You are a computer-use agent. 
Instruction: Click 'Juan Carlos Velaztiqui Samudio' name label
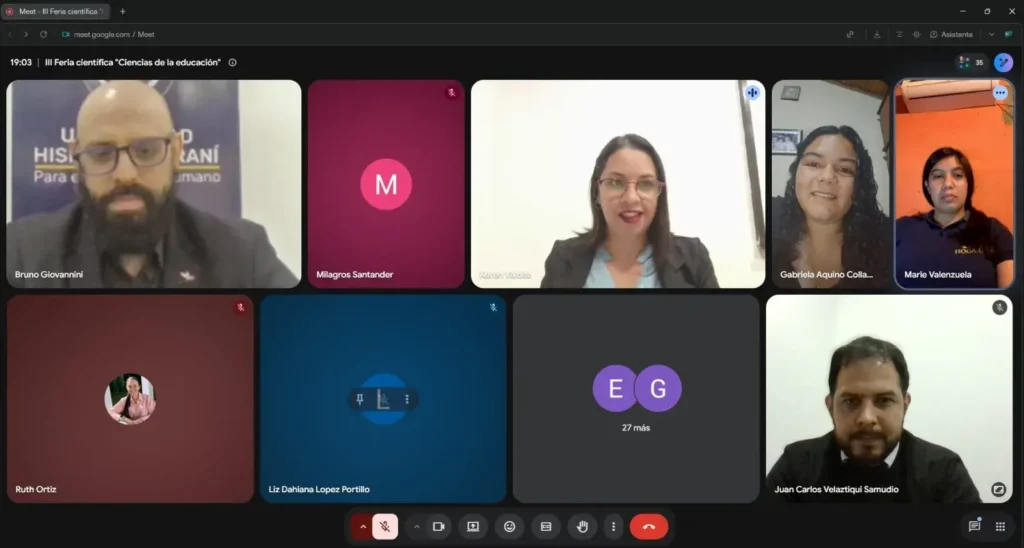(x=836, y=489)
